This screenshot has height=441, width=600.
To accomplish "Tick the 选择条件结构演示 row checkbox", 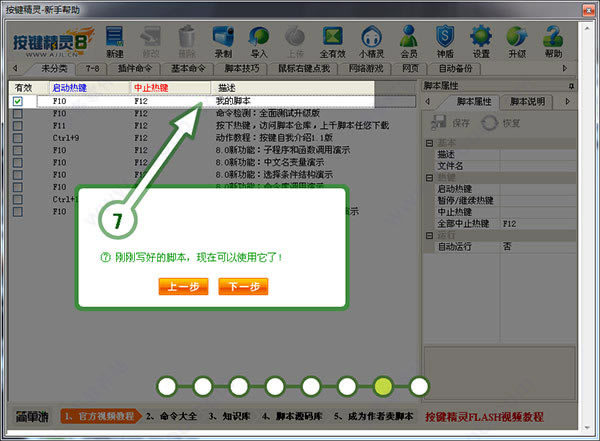I will [x=18, y=175].
